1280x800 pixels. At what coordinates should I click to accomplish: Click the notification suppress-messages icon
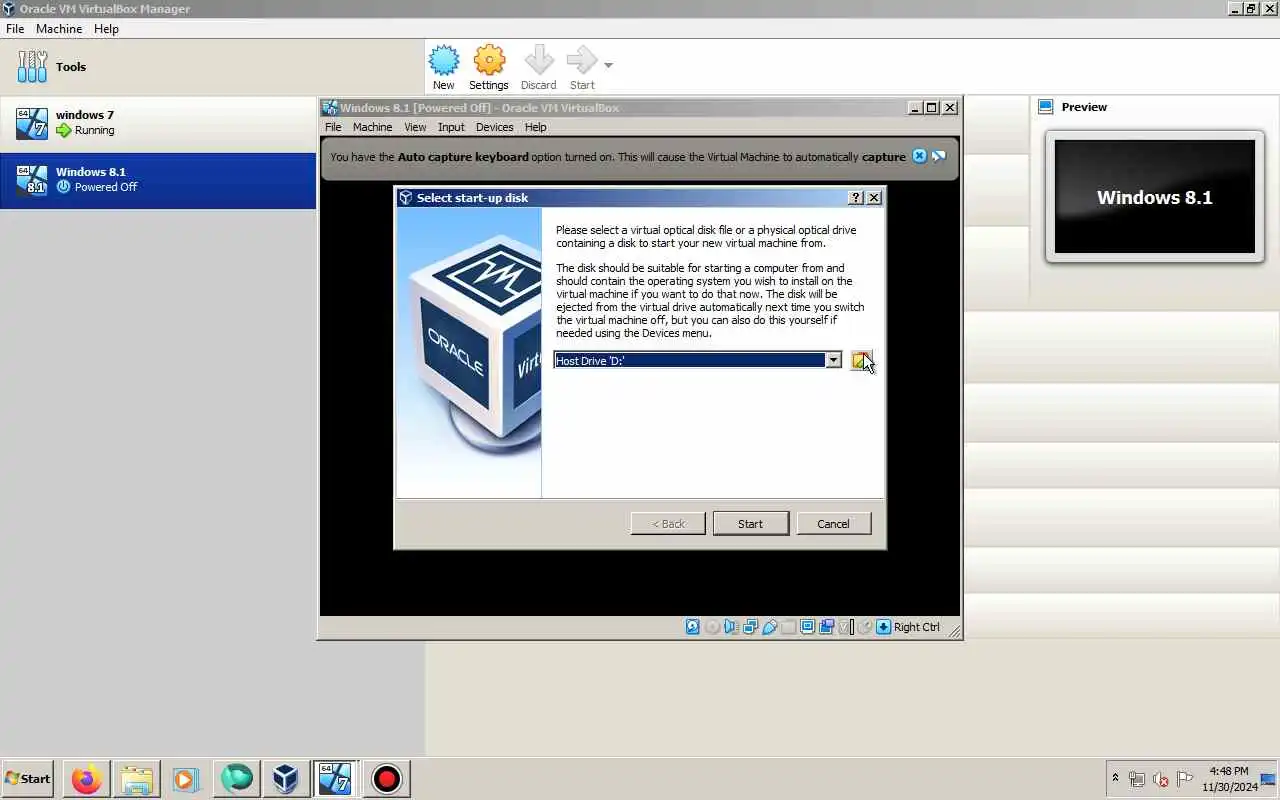click(x=939, y=156)
